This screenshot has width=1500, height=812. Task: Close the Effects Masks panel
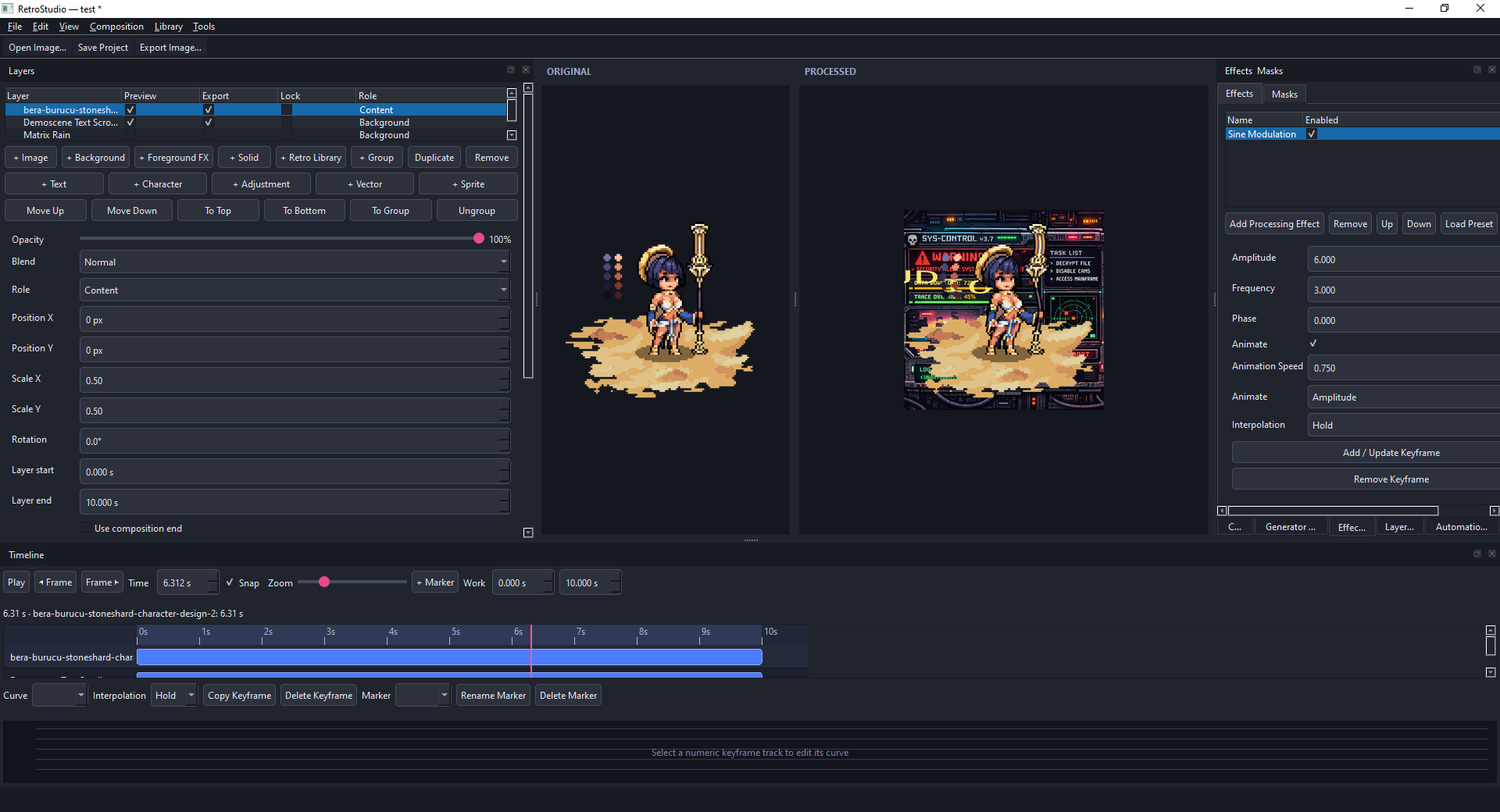coord(1492,69)
